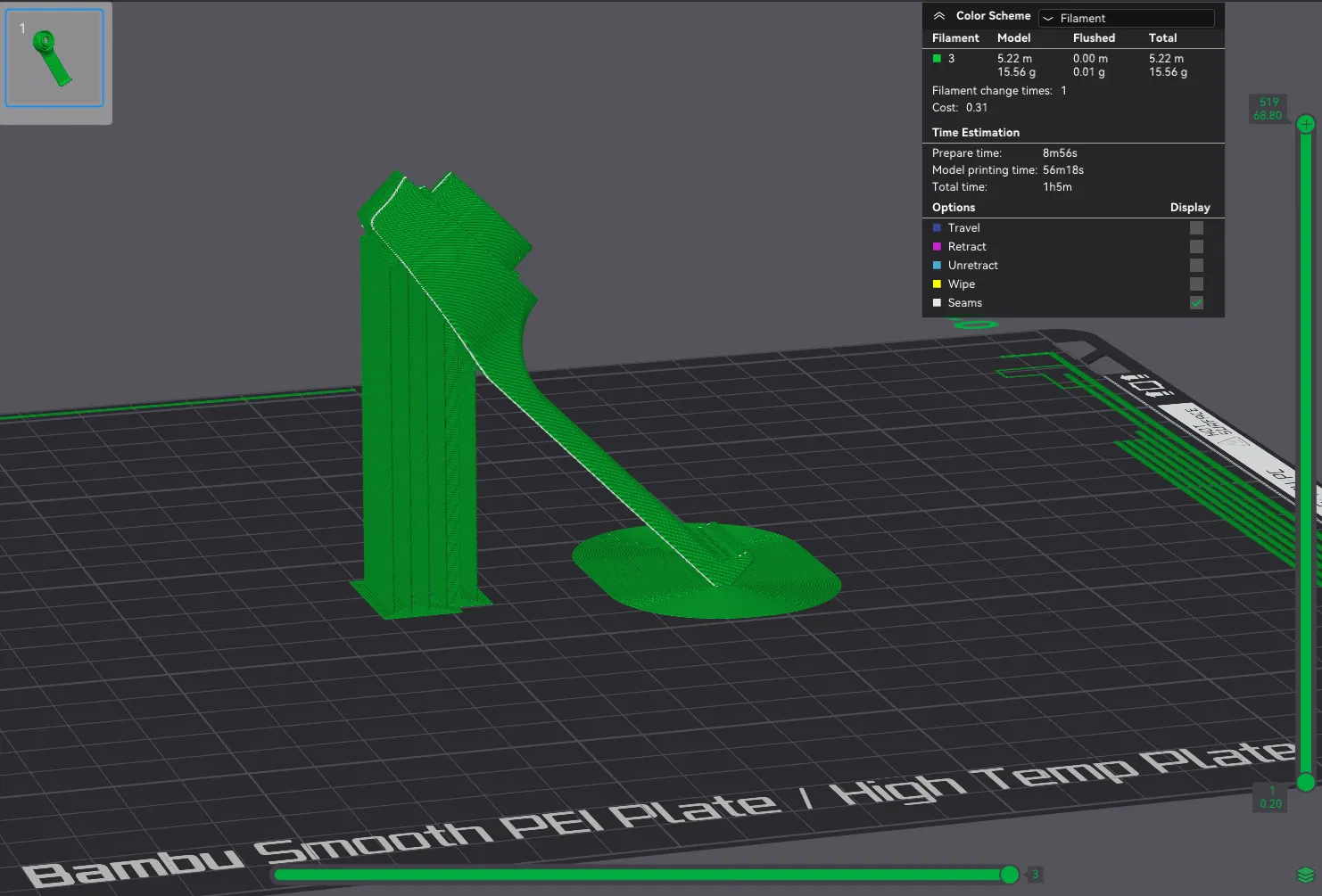Click the blue Travel color swatch
Image resolution: width=1322 pixels, height=896 pixels.
937,228
